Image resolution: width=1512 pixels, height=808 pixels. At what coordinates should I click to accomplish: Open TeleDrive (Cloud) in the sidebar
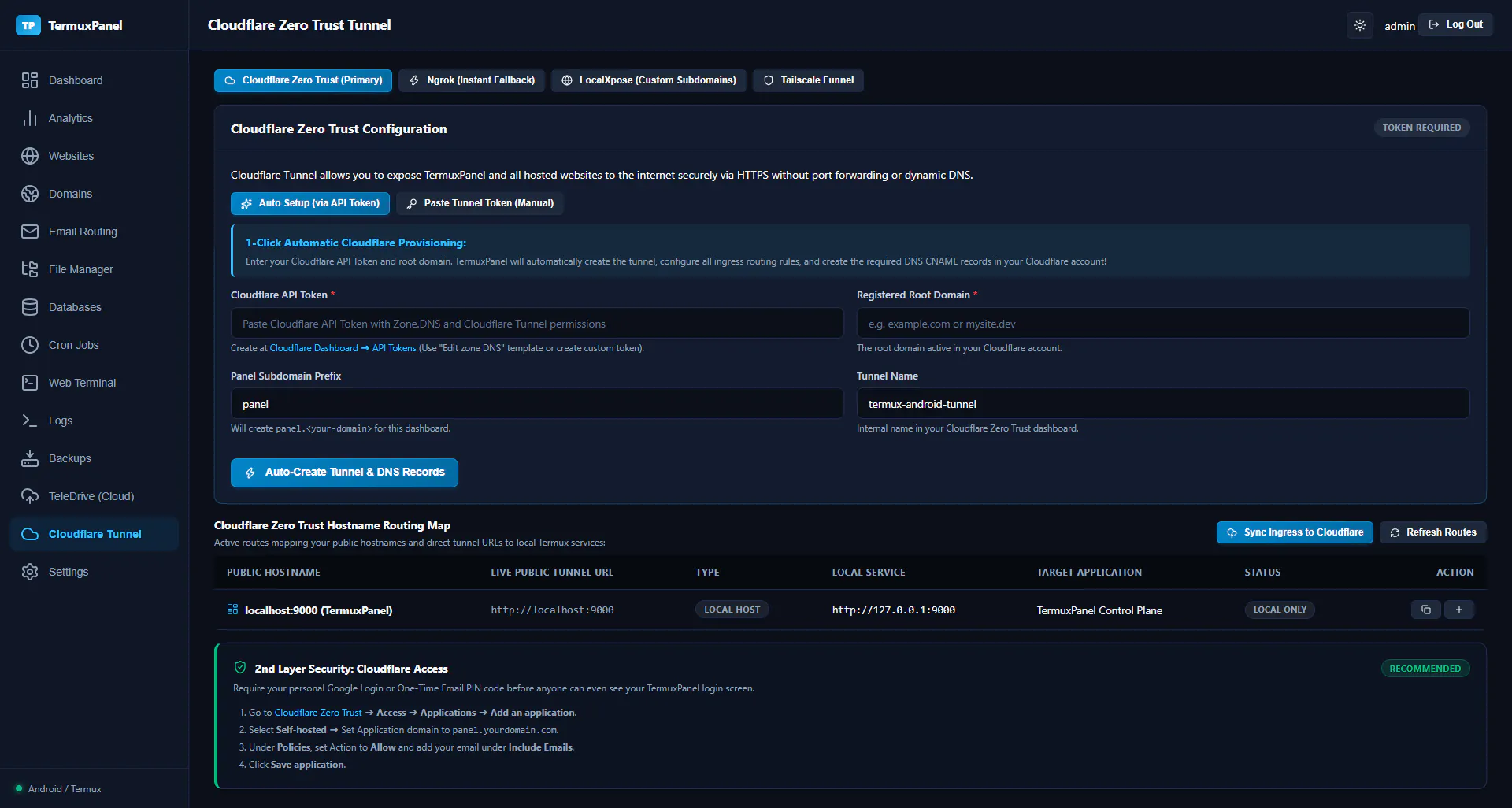pos(94,496)
